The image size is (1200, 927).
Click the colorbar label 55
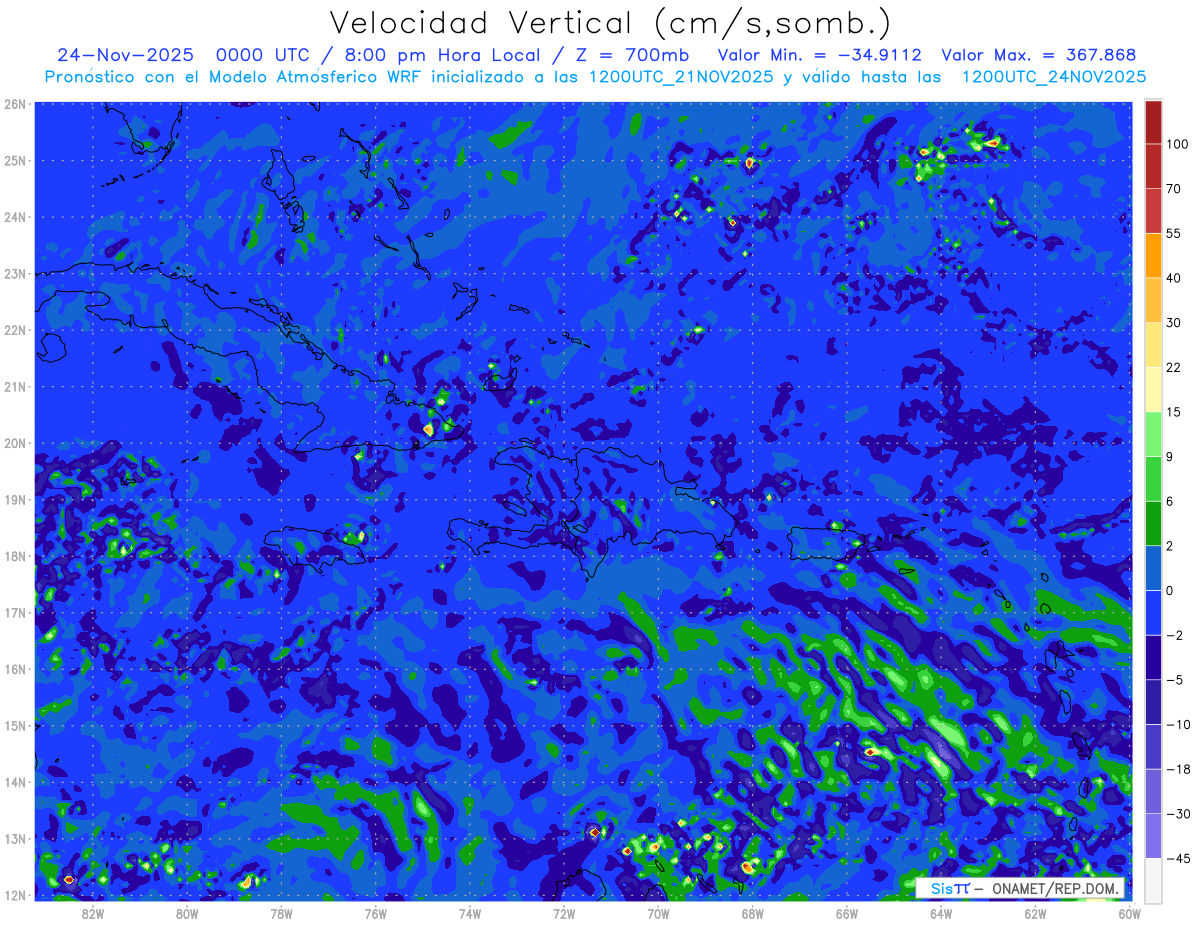[1173, 233]
